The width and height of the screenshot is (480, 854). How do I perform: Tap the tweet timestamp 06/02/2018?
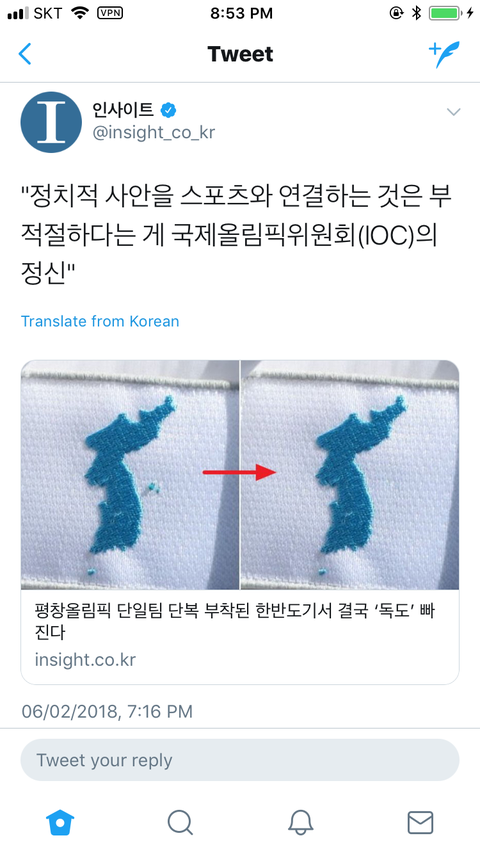[107, 711]
